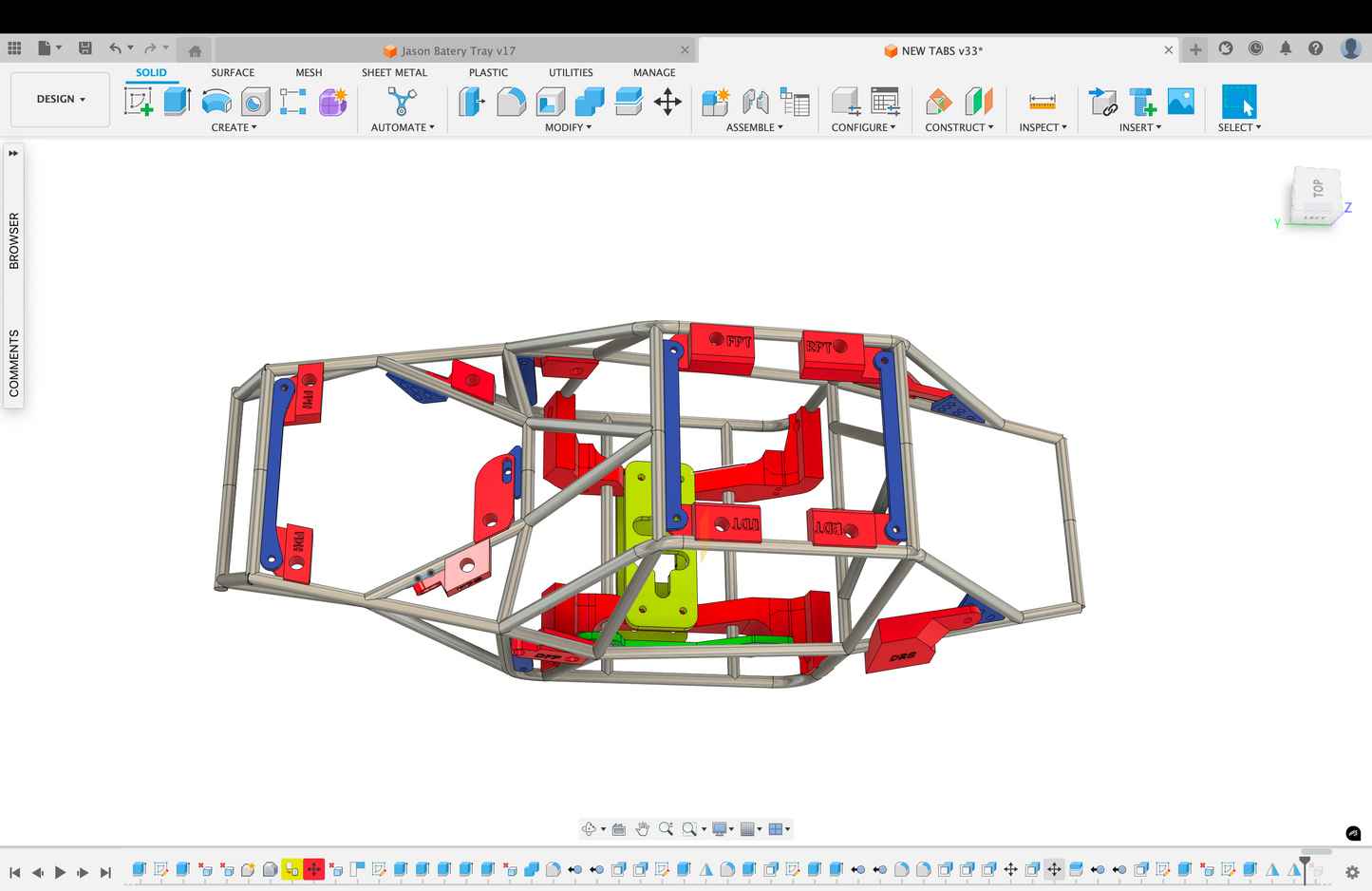Image resolution: width=1372 pixels, height=891 pixels.
Task: Click the Move/Copy arrows icon
Action: click(x=667, y=102)
